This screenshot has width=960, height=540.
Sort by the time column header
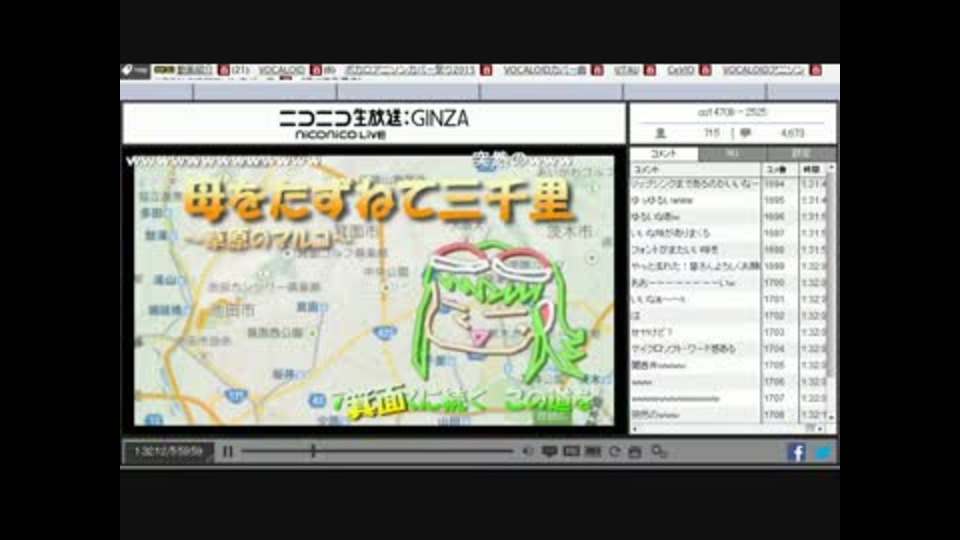coord(812,170)
